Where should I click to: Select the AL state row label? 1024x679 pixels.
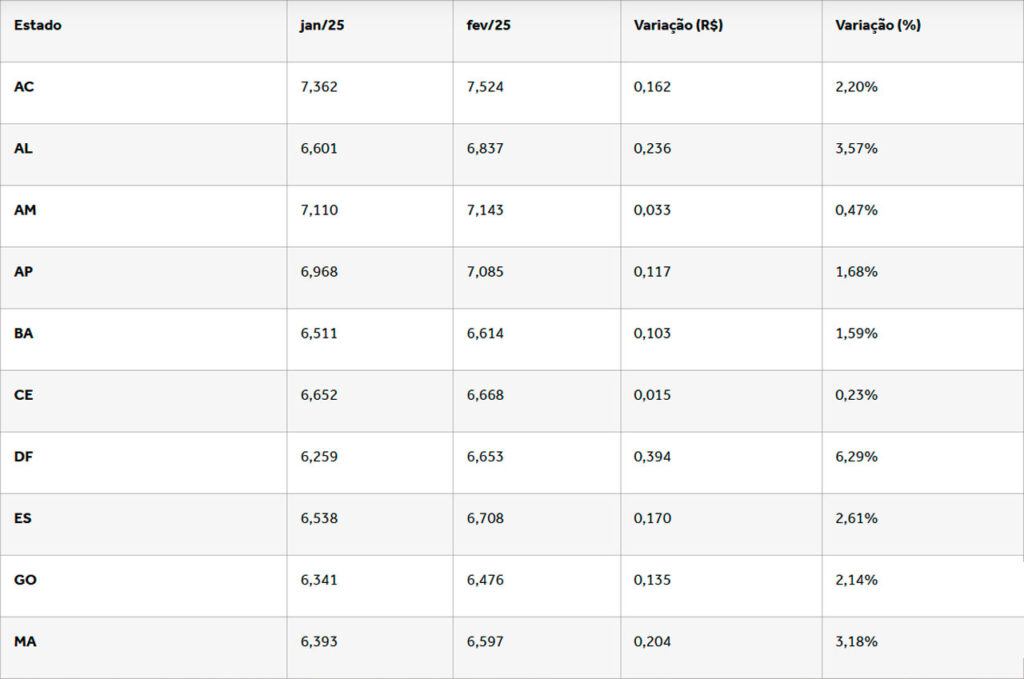click(x=23, y=149)
